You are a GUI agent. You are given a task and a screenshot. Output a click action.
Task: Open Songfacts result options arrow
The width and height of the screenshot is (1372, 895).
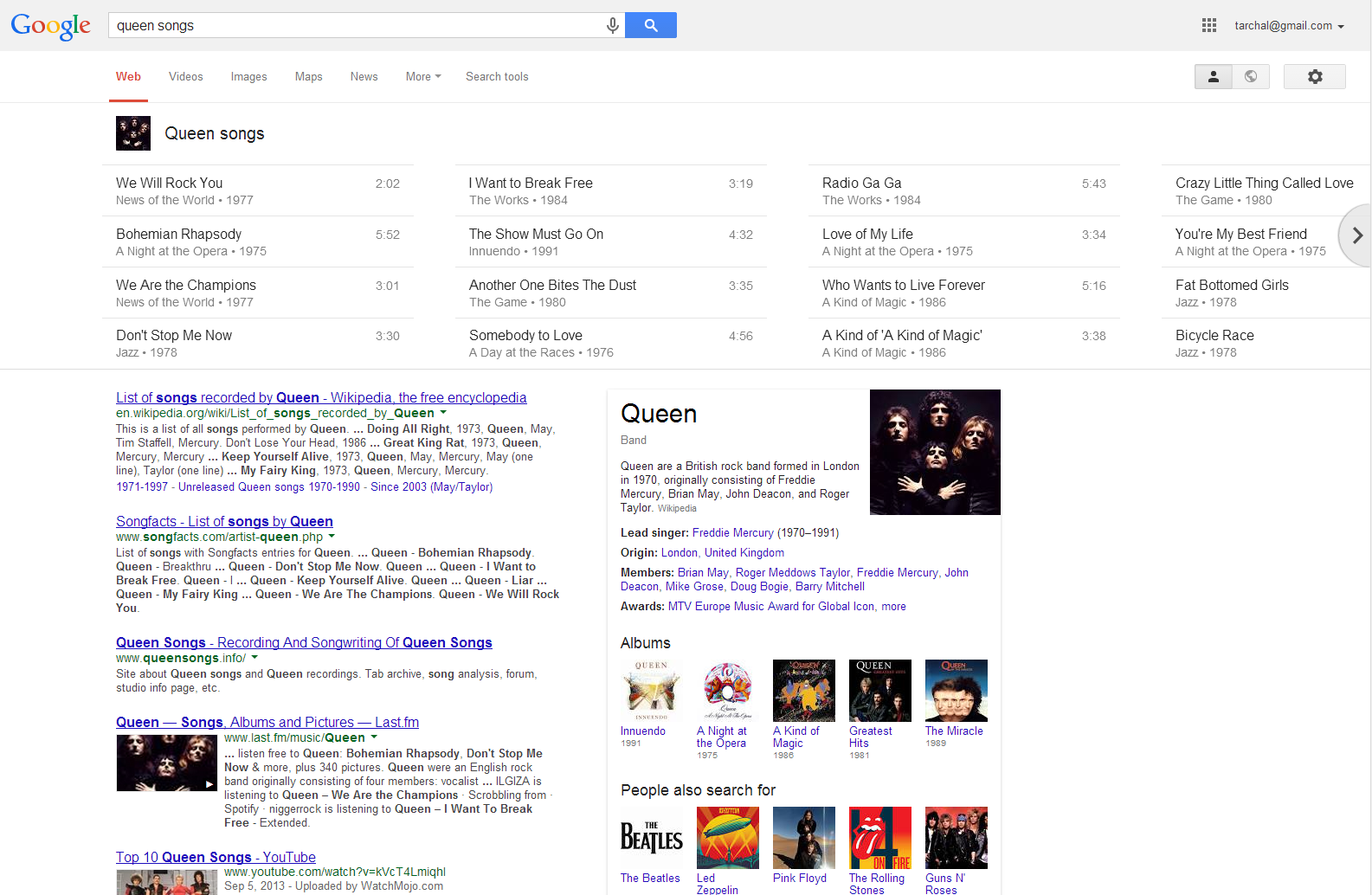point(332,537)
